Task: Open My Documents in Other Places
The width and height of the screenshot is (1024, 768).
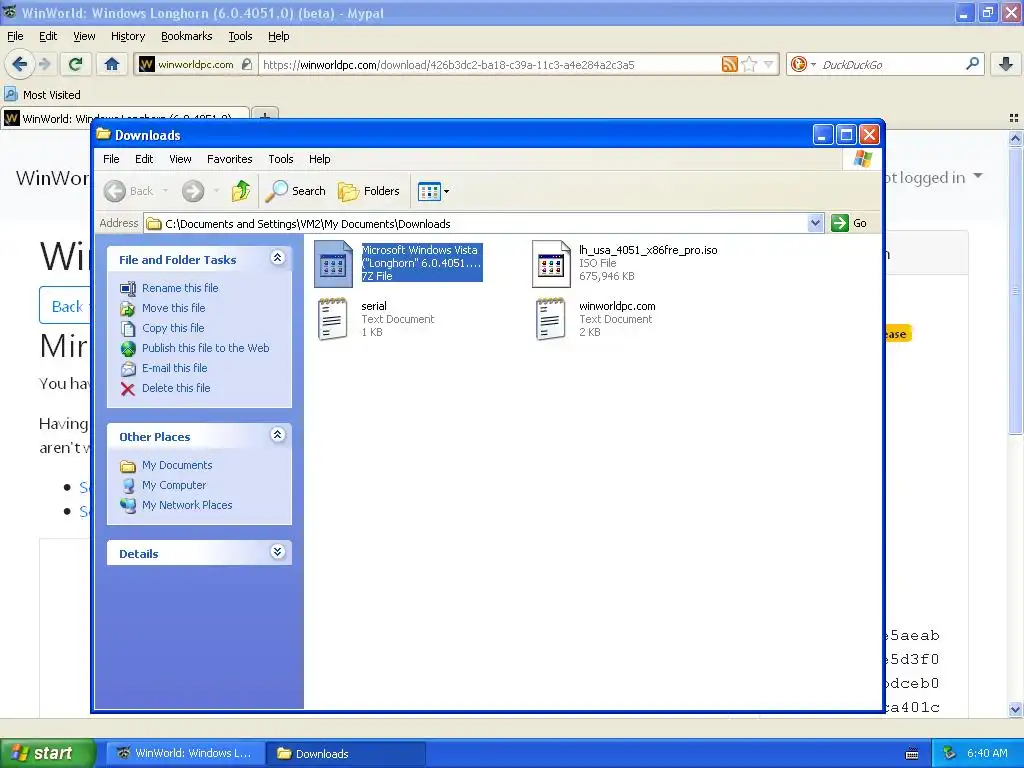Action: click(177, 465)
